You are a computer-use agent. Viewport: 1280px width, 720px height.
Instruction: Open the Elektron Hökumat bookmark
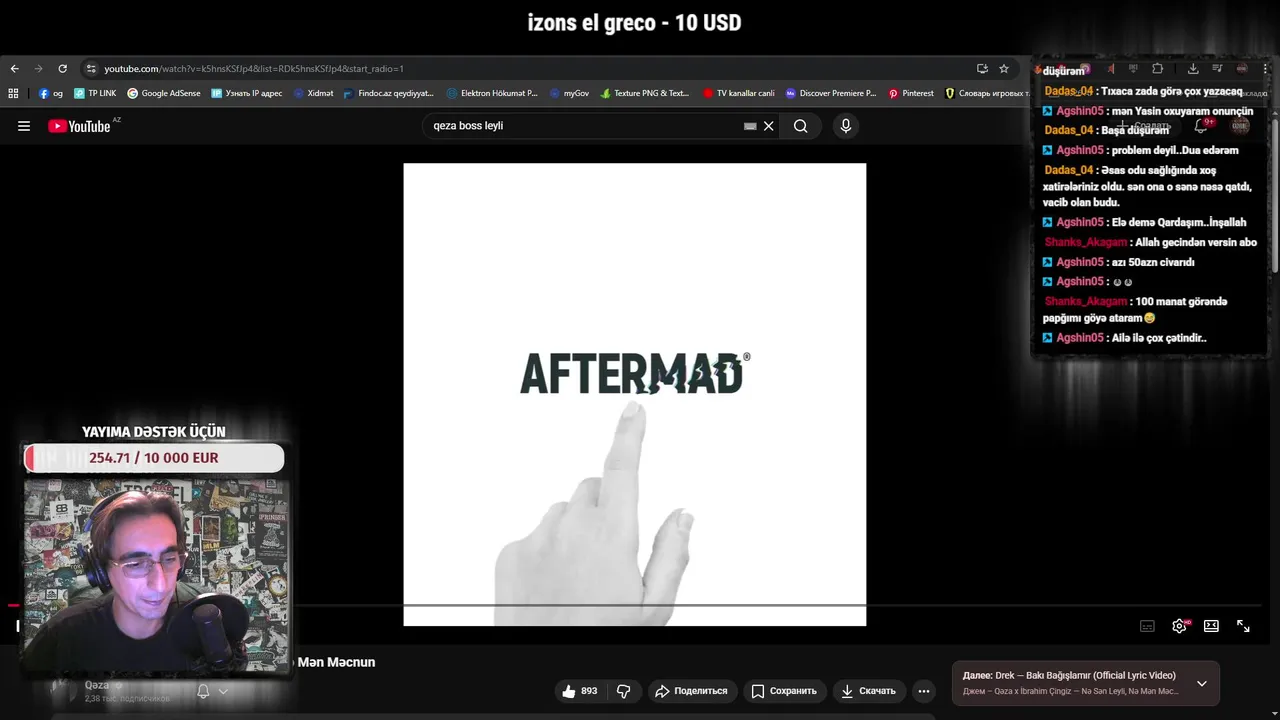point(492,93)
